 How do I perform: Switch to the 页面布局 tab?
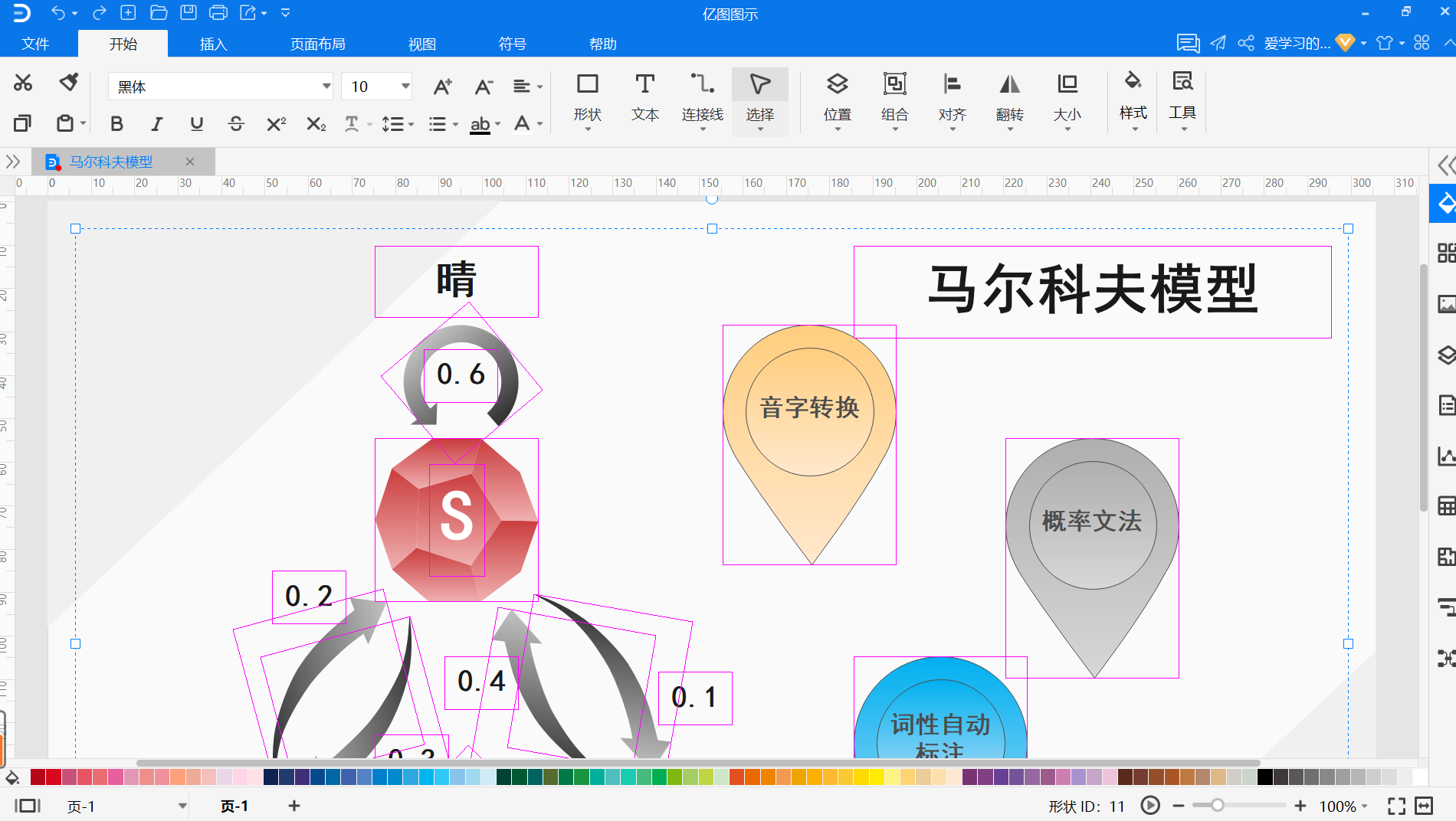tap(317, 44)
